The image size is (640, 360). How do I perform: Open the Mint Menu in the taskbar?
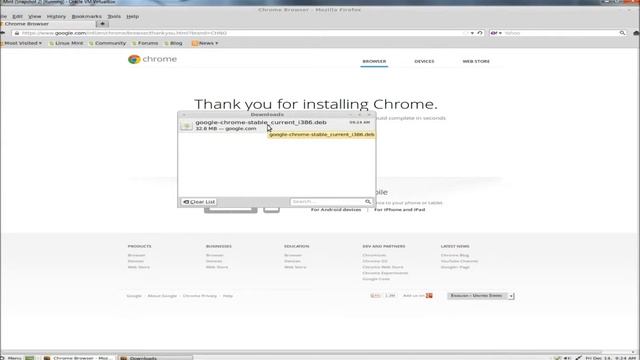point(11,358)
